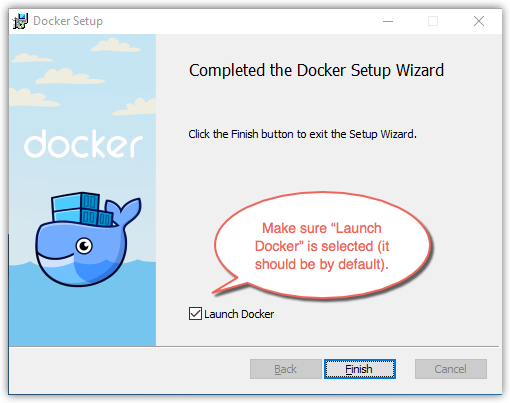Click the topmost cloud in the banner

[x=115, y=45]
